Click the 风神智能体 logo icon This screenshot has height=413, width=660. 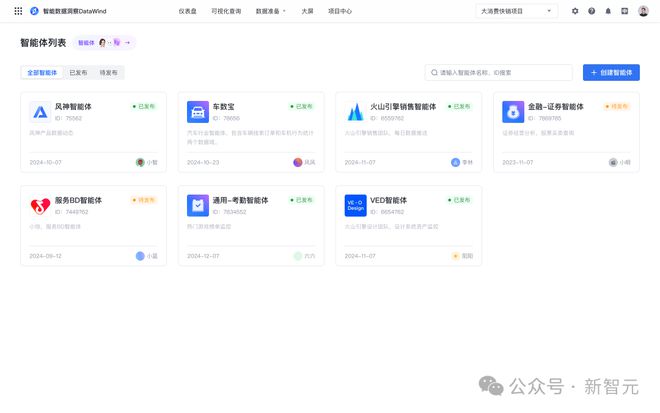tap(40, 112)
